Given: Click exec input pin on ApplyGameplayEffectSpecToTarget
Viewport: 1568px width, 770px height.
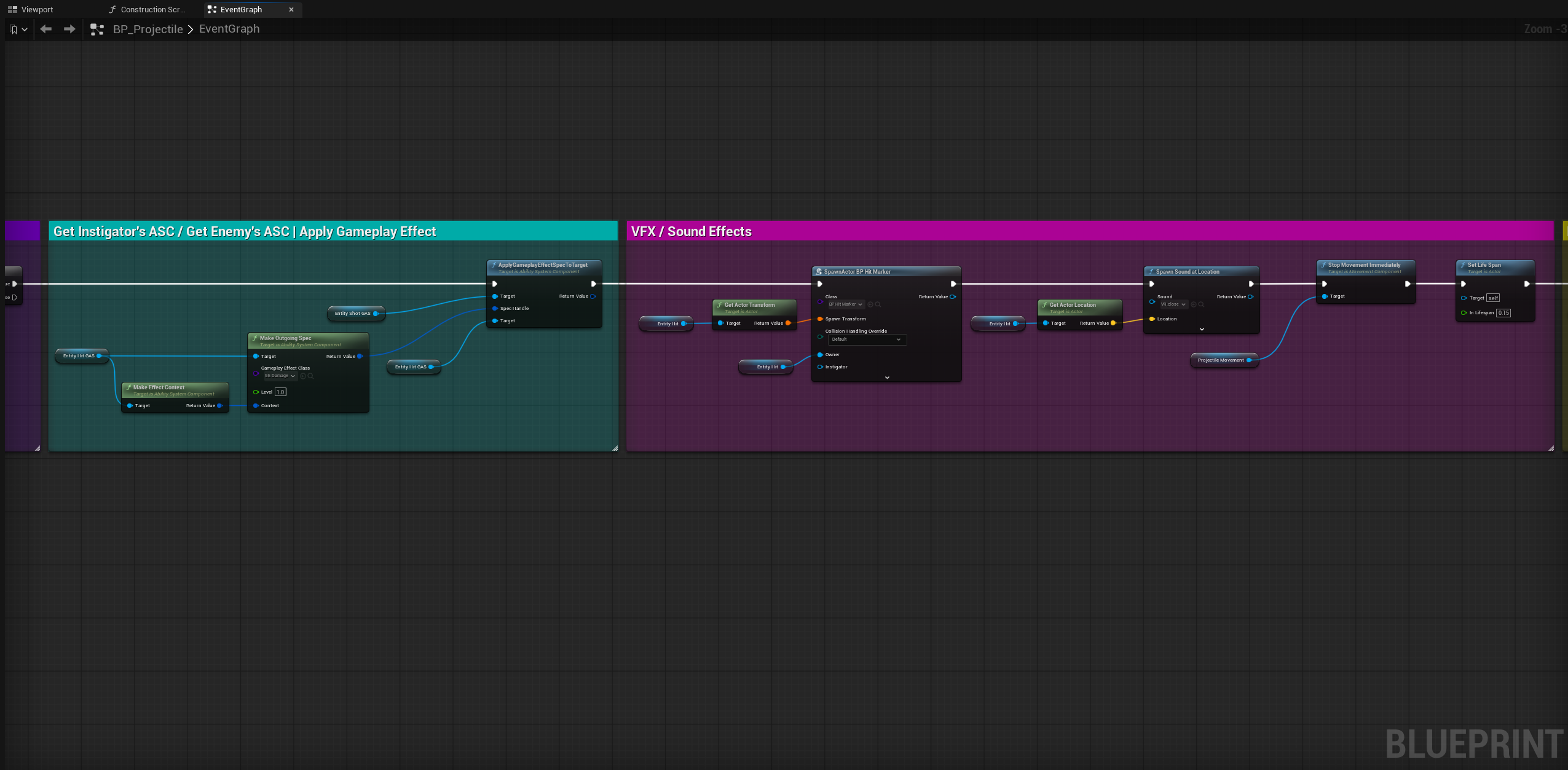Looking at the screenshot, I should (495, 284).
